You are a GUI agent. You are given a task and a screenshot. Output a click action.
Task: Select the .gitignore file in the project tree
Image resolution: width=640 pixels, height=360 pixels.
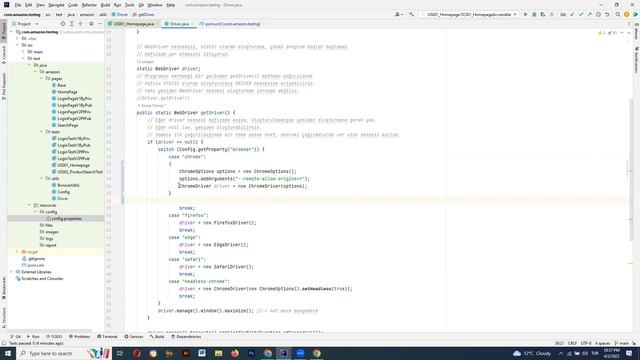click(x=36, y=258)
